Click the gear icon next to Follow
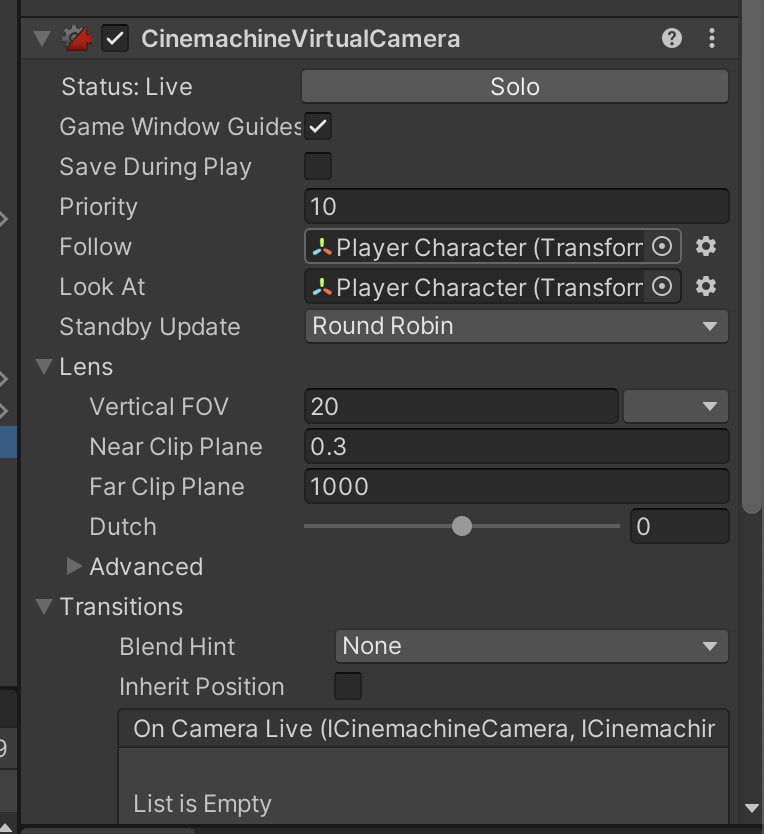 pyautogui.click(x=706, y=246)
